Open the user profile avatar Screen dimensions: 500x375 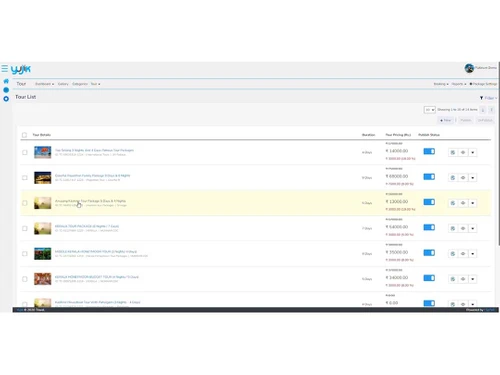[x=469, y=68]
